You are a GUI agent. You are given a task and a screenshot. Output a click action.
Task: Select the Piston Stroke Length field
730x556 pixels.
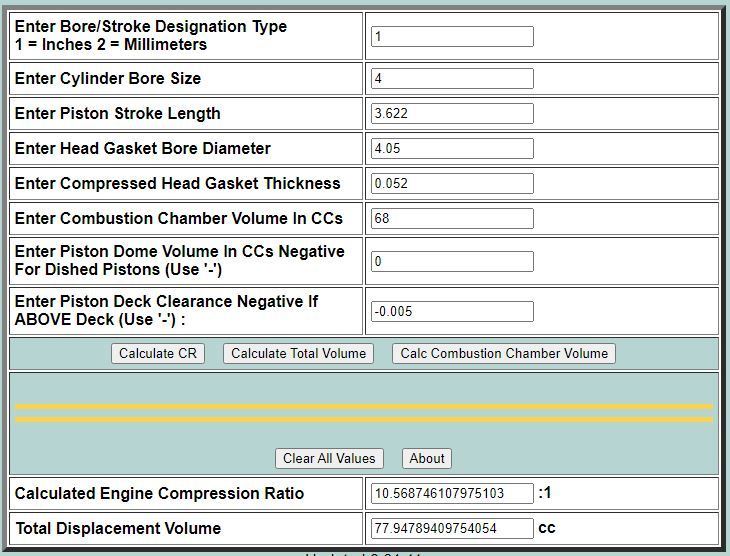[x=452, y=113]
